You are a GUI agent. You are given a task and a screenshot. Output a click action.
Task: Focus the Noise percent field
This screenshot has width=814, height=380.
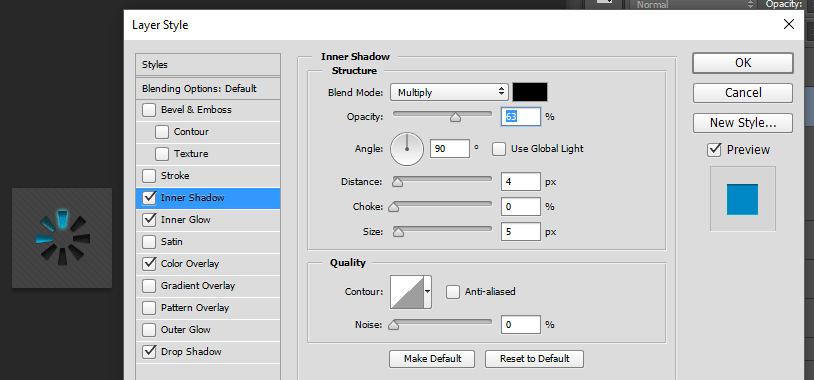click(521, 324)
